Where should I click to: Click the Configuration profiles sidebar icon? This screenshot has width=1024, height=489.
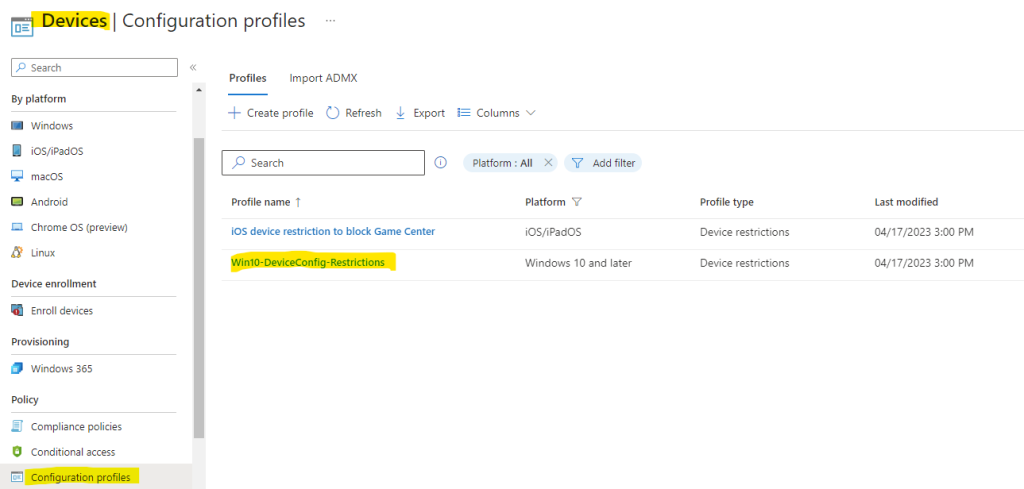18,477
